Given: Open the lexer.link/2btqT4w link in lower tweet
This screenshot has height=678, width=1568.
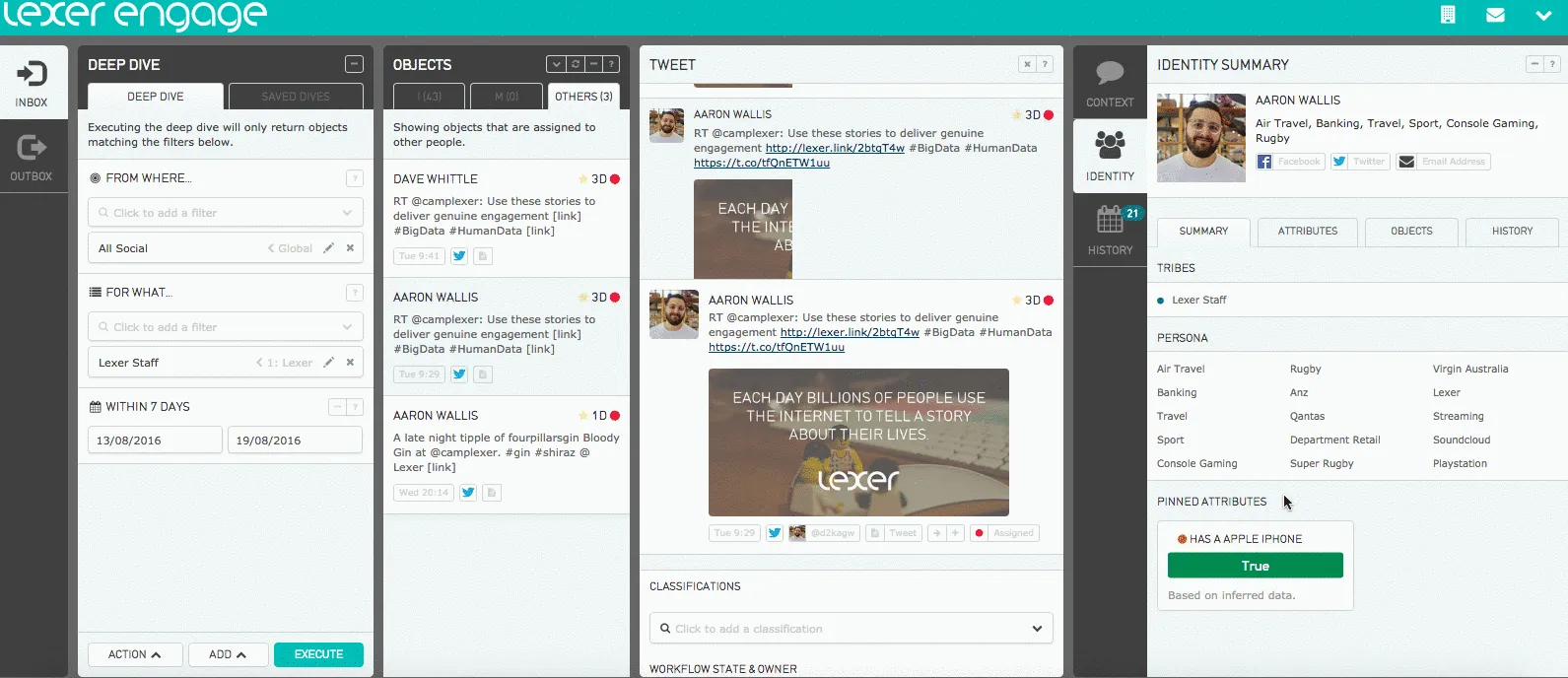Looking at the screenshot, I should point(850,333).
